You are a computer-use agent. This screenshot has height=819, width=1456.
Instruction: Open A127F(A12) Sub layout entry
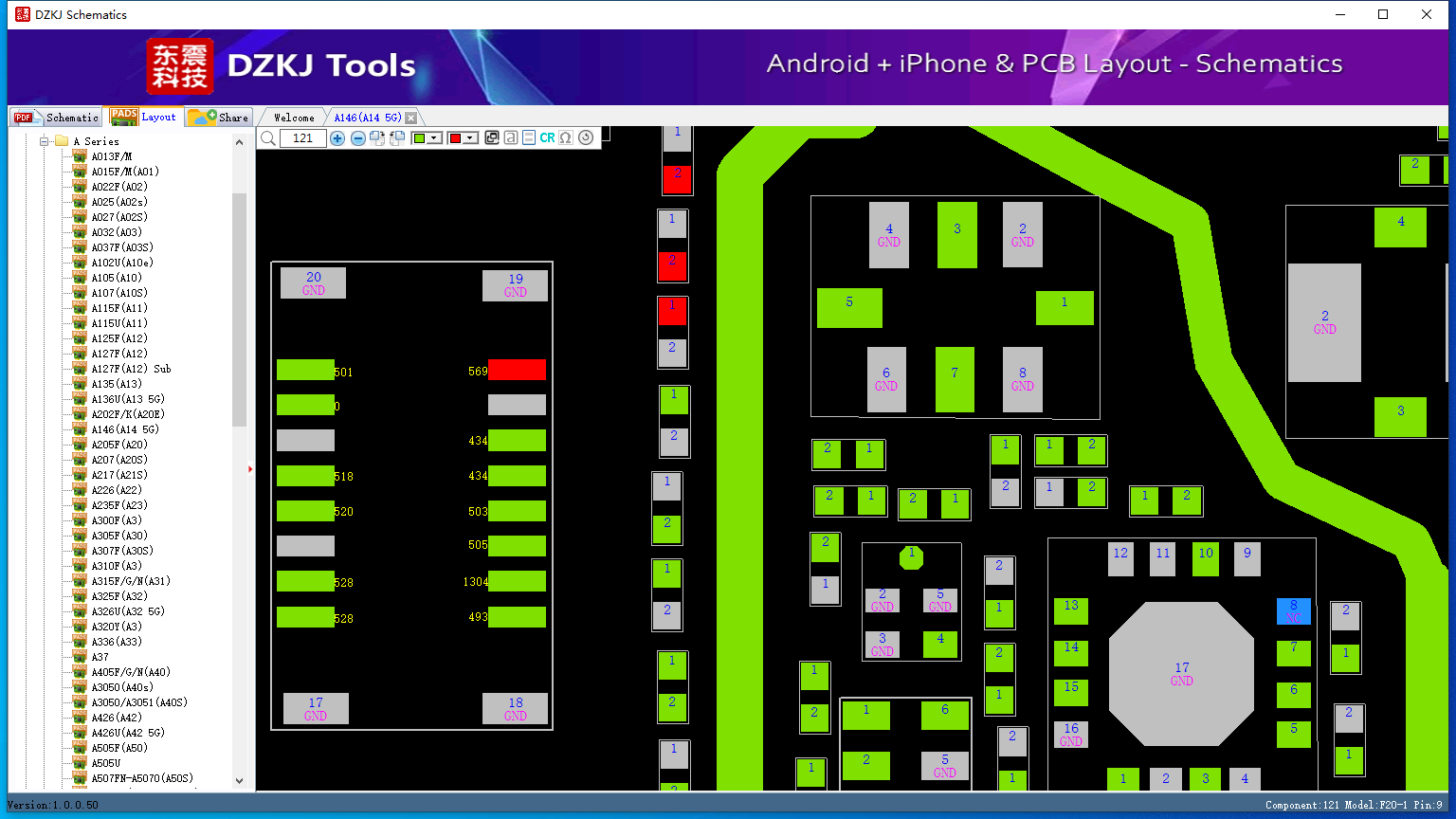pyautogui.click(x=131, y=369)
